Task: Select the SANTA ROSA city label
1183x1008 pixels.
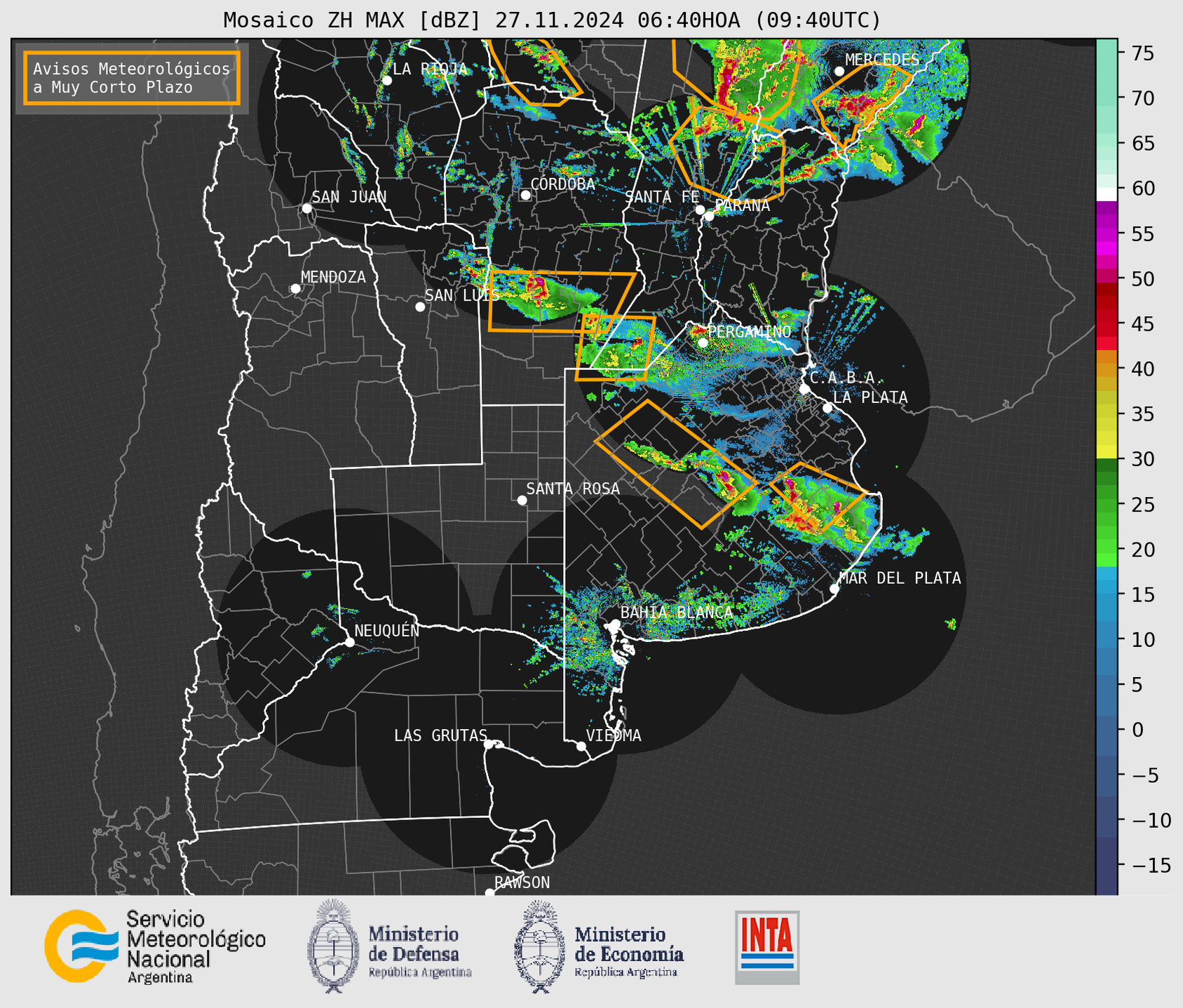Action: pos(573,489)
